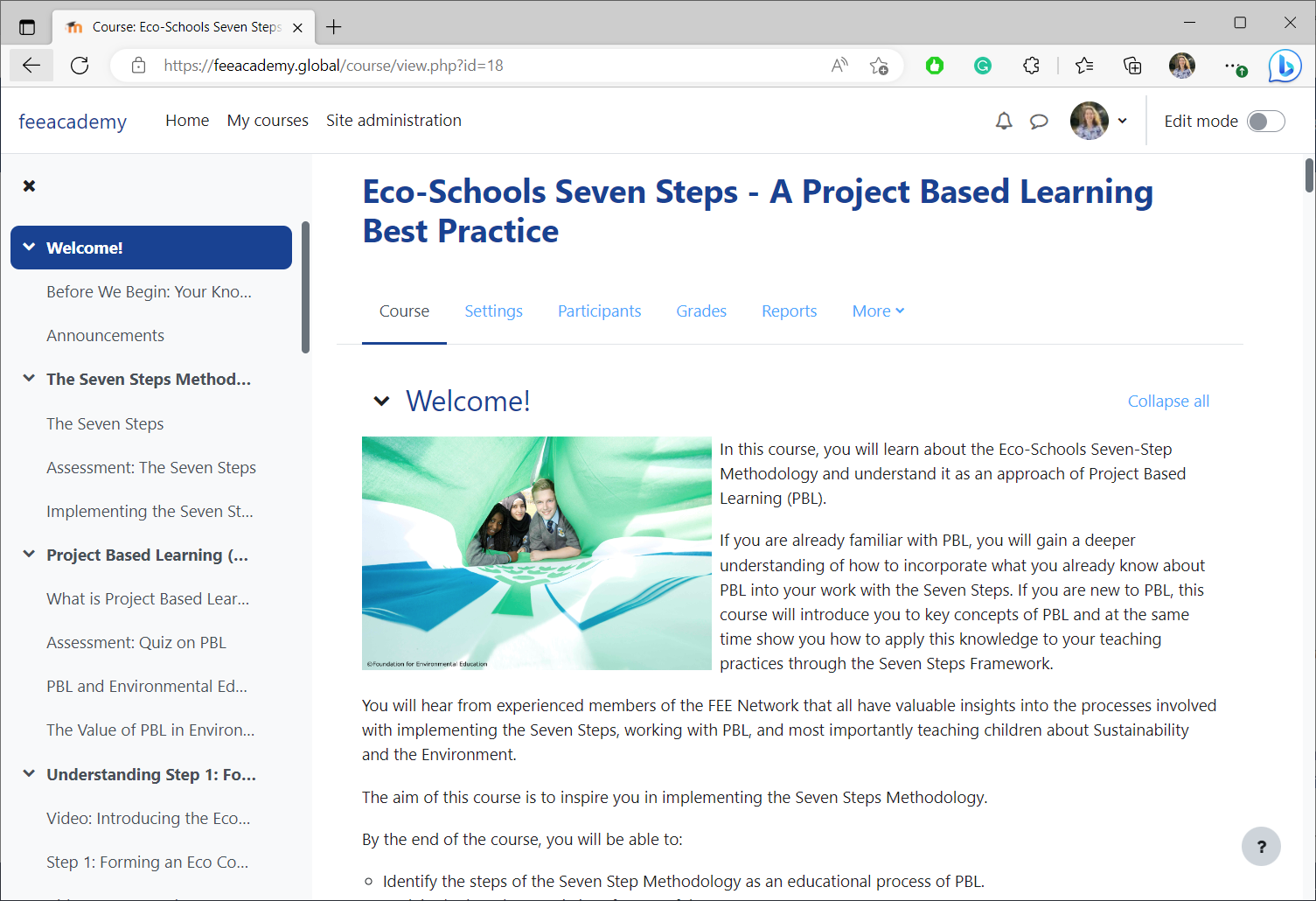Viewport: 1316px width, 901px height.
Task: Close the Eco-Schools course tab
Action: [x=297, y=27]
